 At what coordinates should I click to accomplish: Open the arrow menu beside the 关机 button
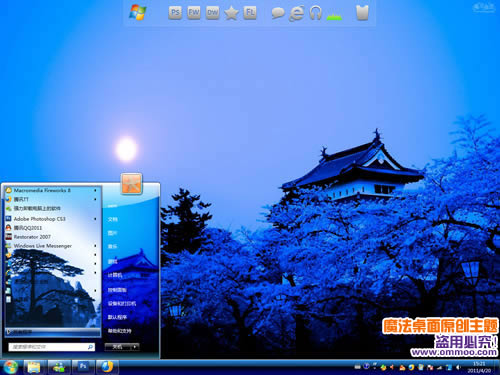pyautogui.click(x=135, y=347)
